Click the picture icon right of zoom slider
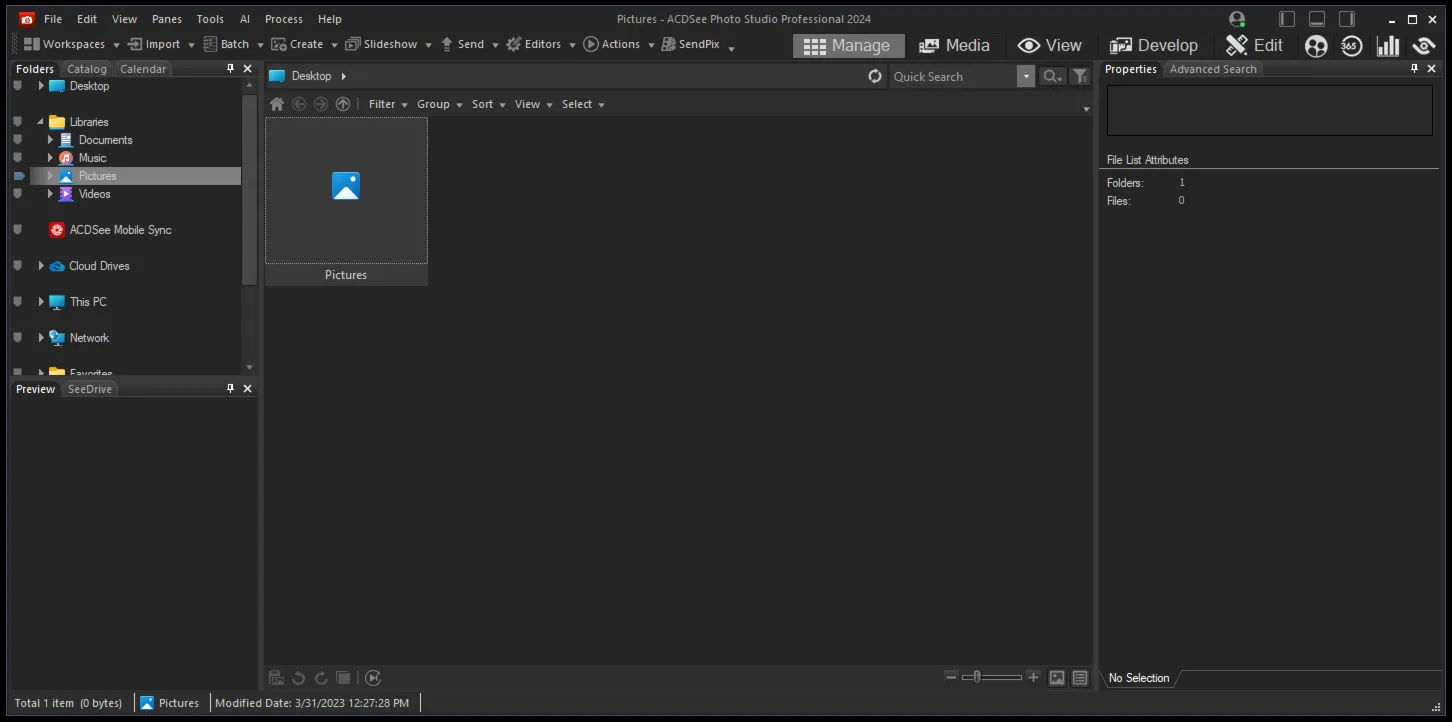This screenshot has width=1452, height=722. [1057, 678]
